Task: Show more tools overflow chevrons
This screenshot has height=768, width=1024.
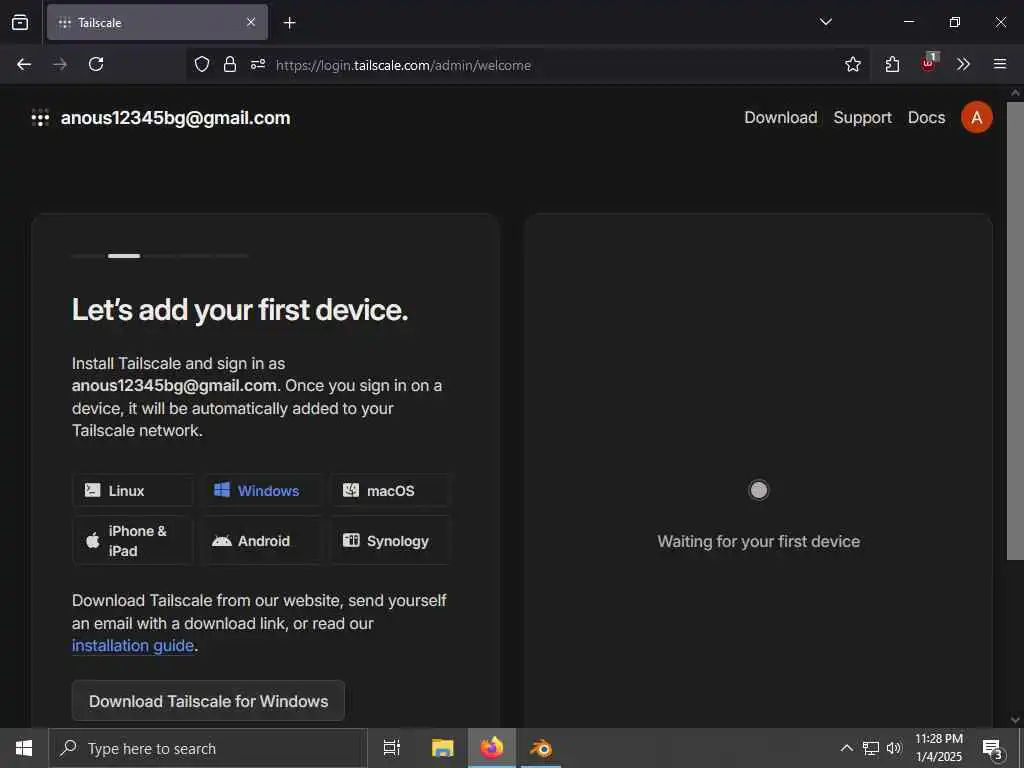Action: [x=963, y=64]
